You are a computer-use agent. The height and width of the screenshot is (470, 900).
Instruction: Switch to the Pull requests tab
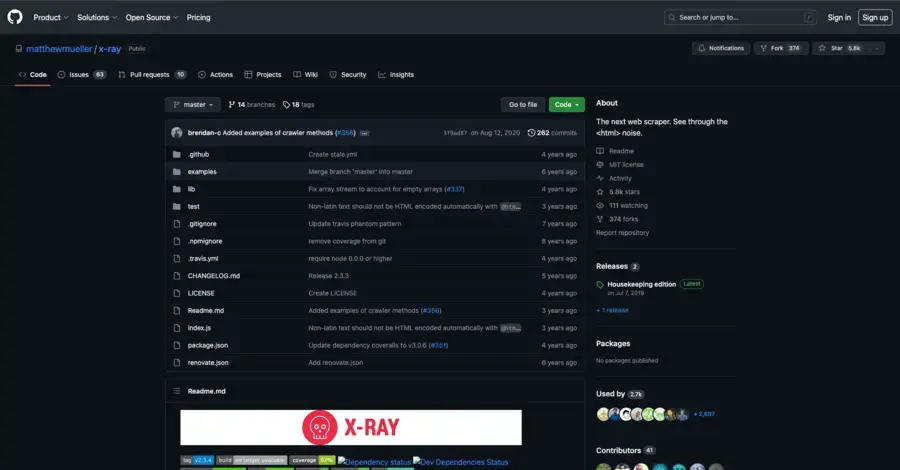point(152,75)
